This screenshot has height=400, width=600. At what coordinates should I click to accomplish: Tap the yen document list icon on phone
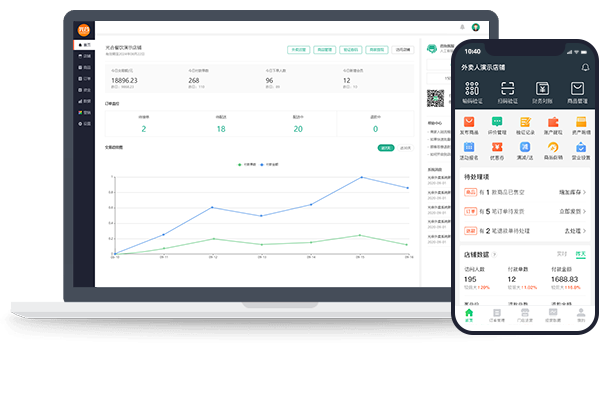(x=542, y=88)
